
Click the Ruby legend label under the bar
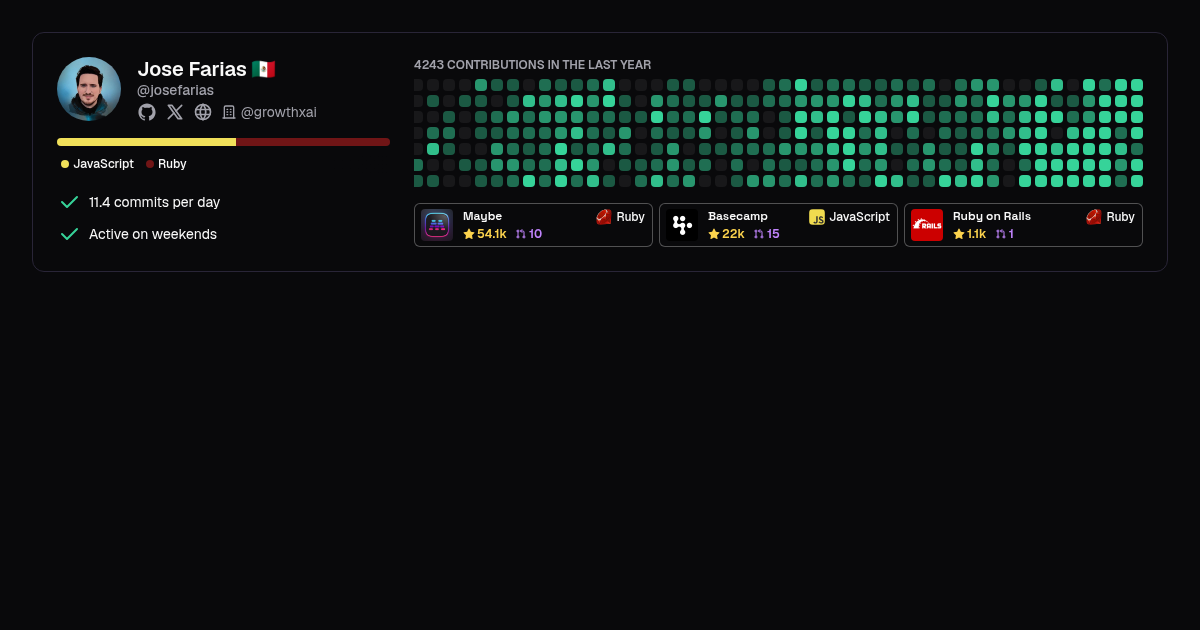(x=172, y=164)
